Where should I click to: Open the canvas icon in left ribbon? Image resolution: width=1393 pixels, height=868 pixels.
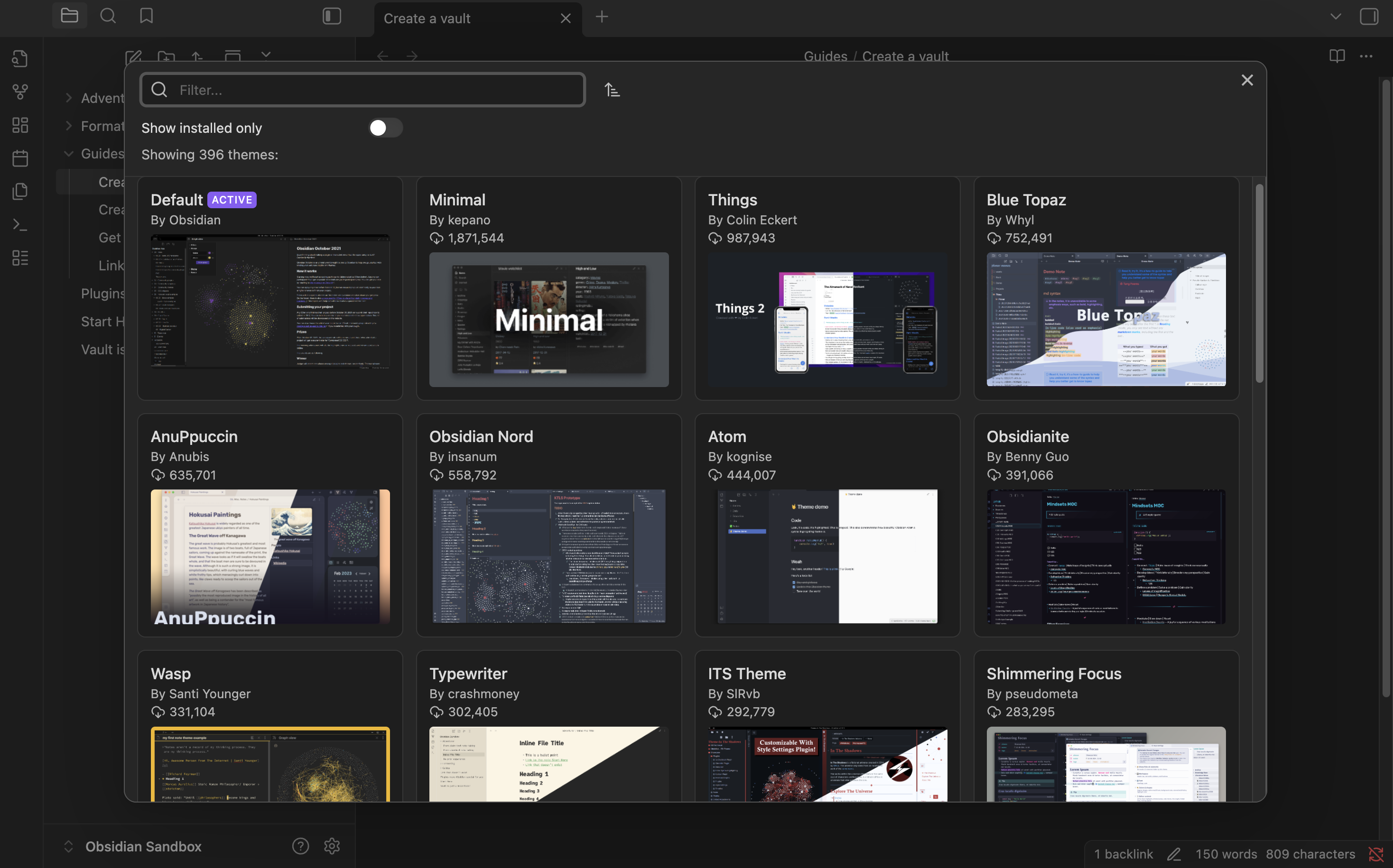click(x=20, y=125)
